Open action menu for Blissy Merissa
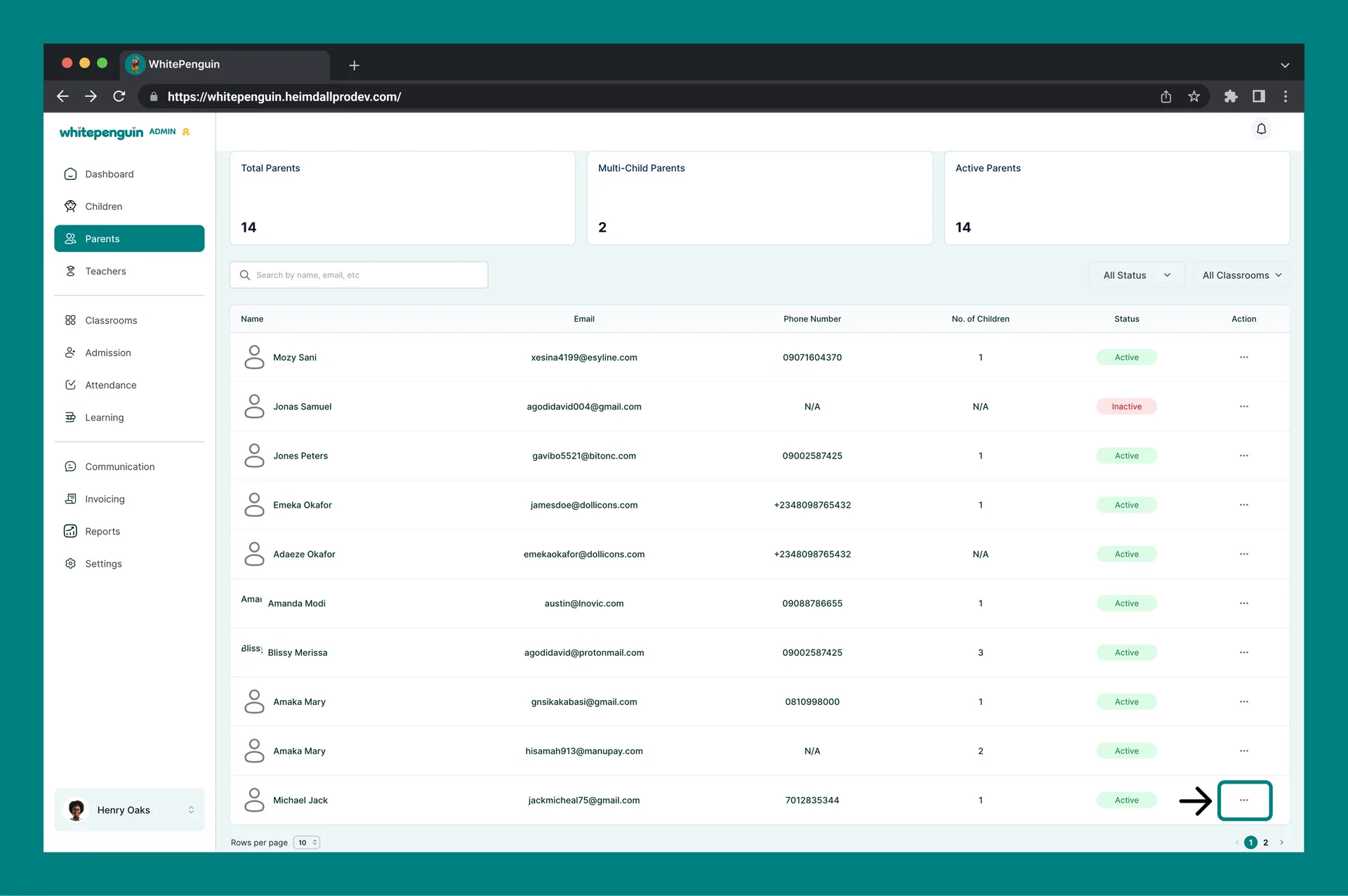The height and width of the screenshot is (896, 1348). pos(1243,652)
